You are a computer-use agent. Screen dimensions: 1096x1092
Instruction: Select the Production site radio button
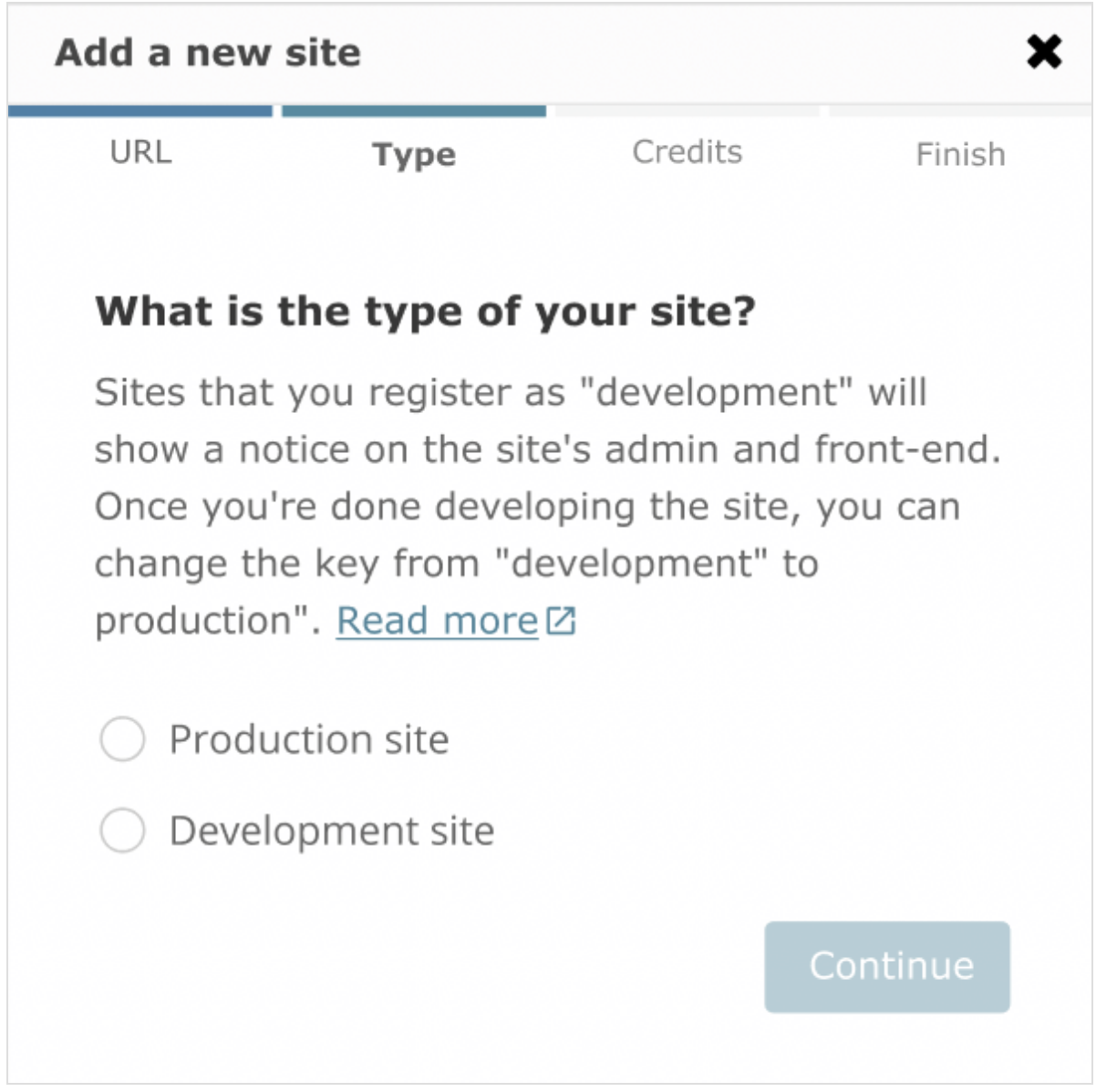pos(122,739)
